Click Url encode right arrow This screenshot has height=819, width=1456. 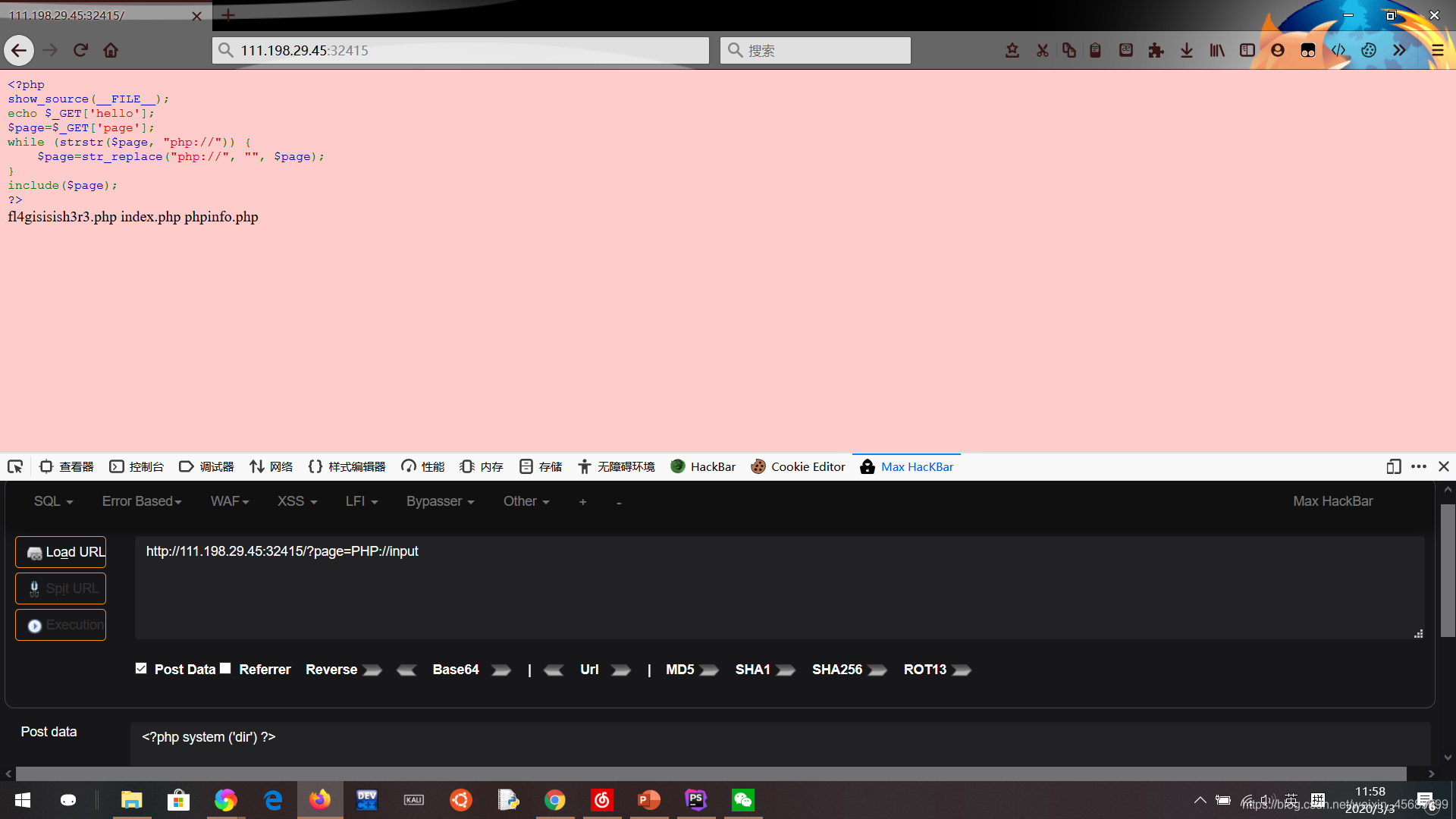[x=620, y=670]
